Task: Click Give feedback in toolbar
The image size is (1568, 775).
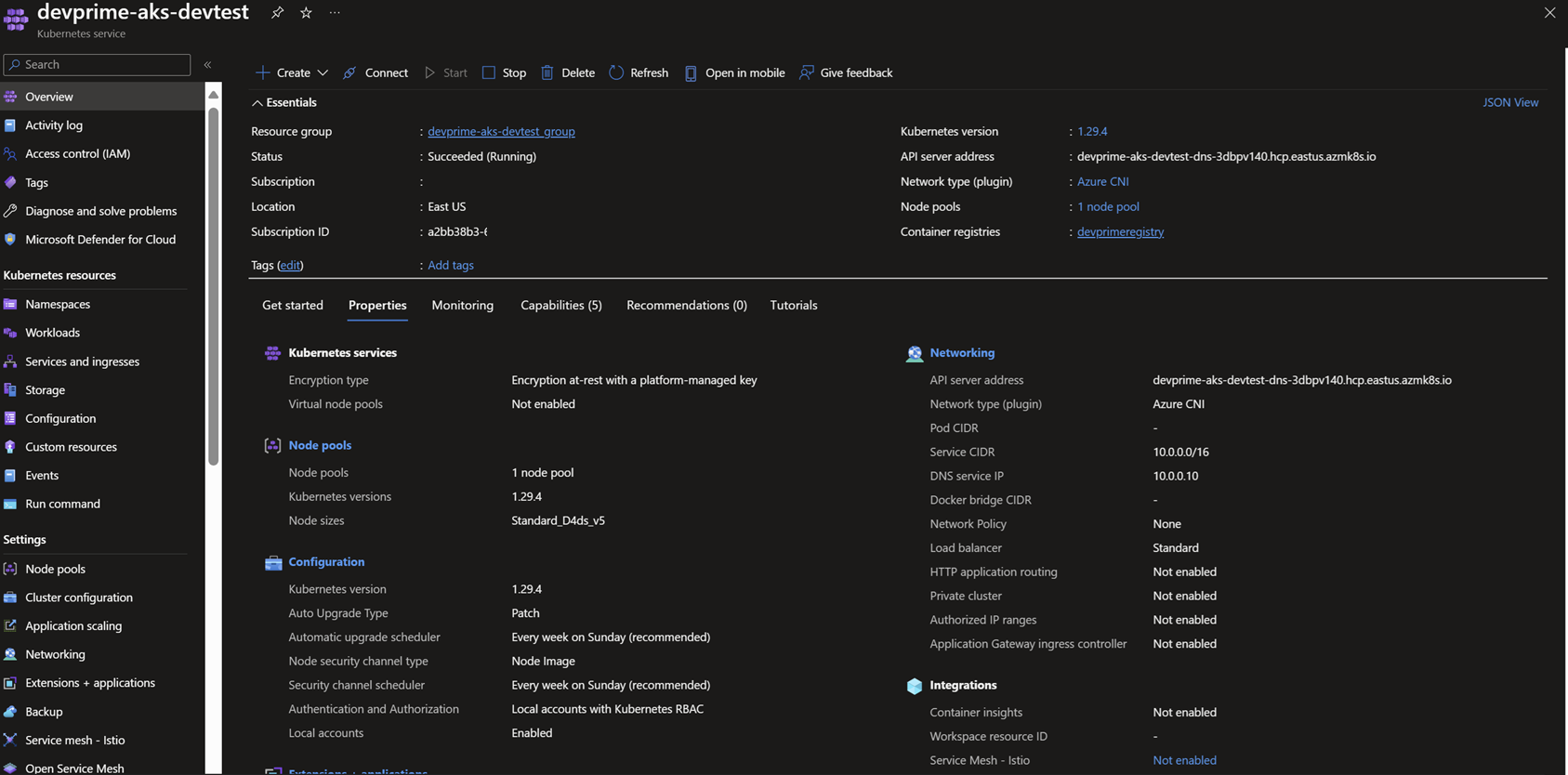Action: (846, 72)
